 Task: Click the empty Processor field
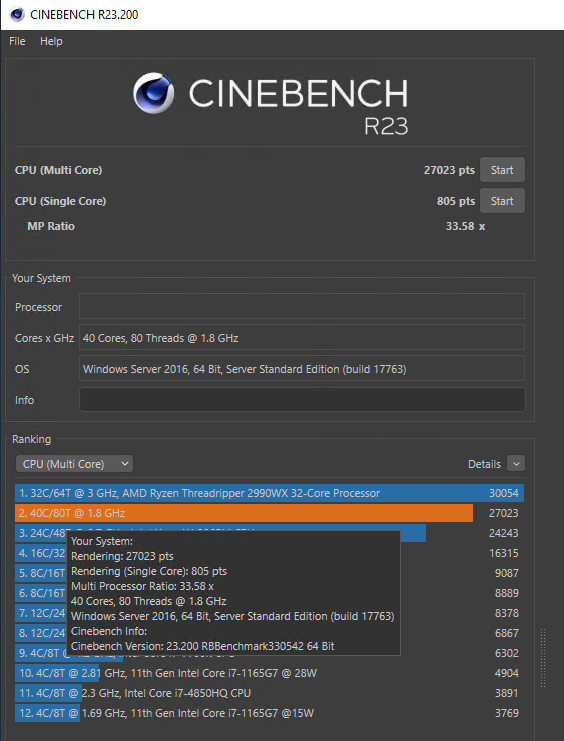coord(302,306)
